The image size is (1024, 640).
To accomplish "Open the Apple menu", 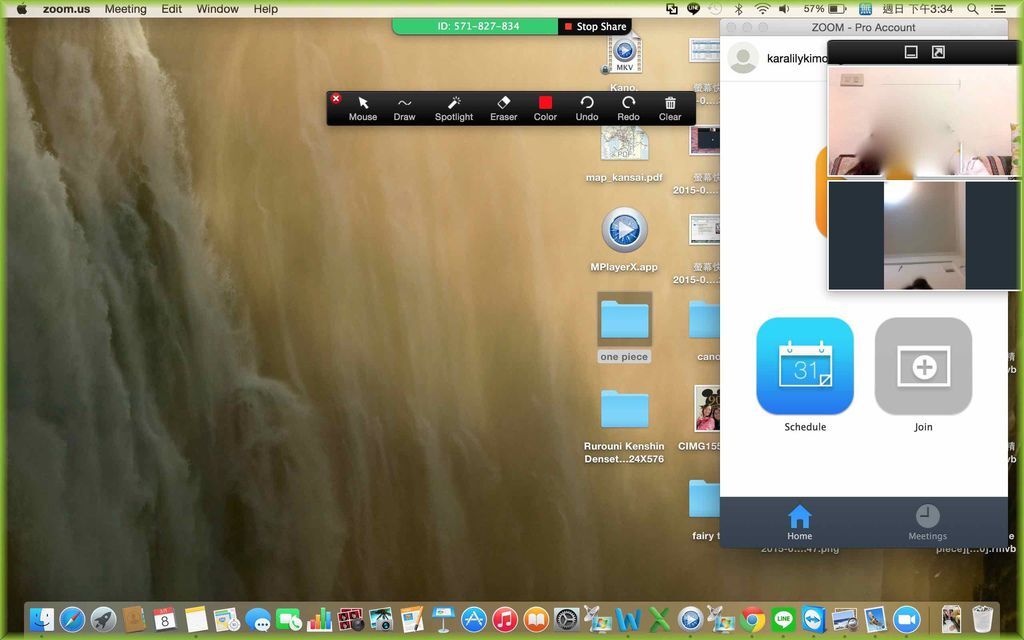I will [x=22, y=8].
